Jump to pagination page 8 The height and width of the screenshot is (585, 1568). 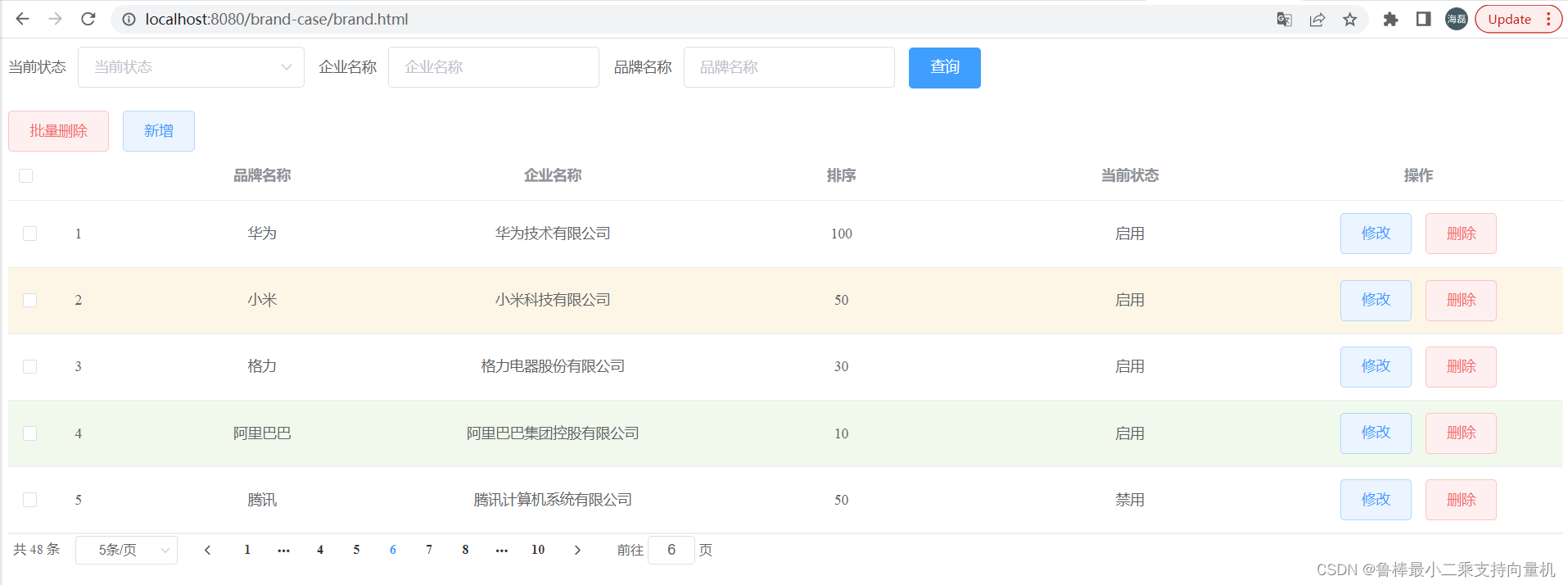pyautogui.click(x=465, y=550)
